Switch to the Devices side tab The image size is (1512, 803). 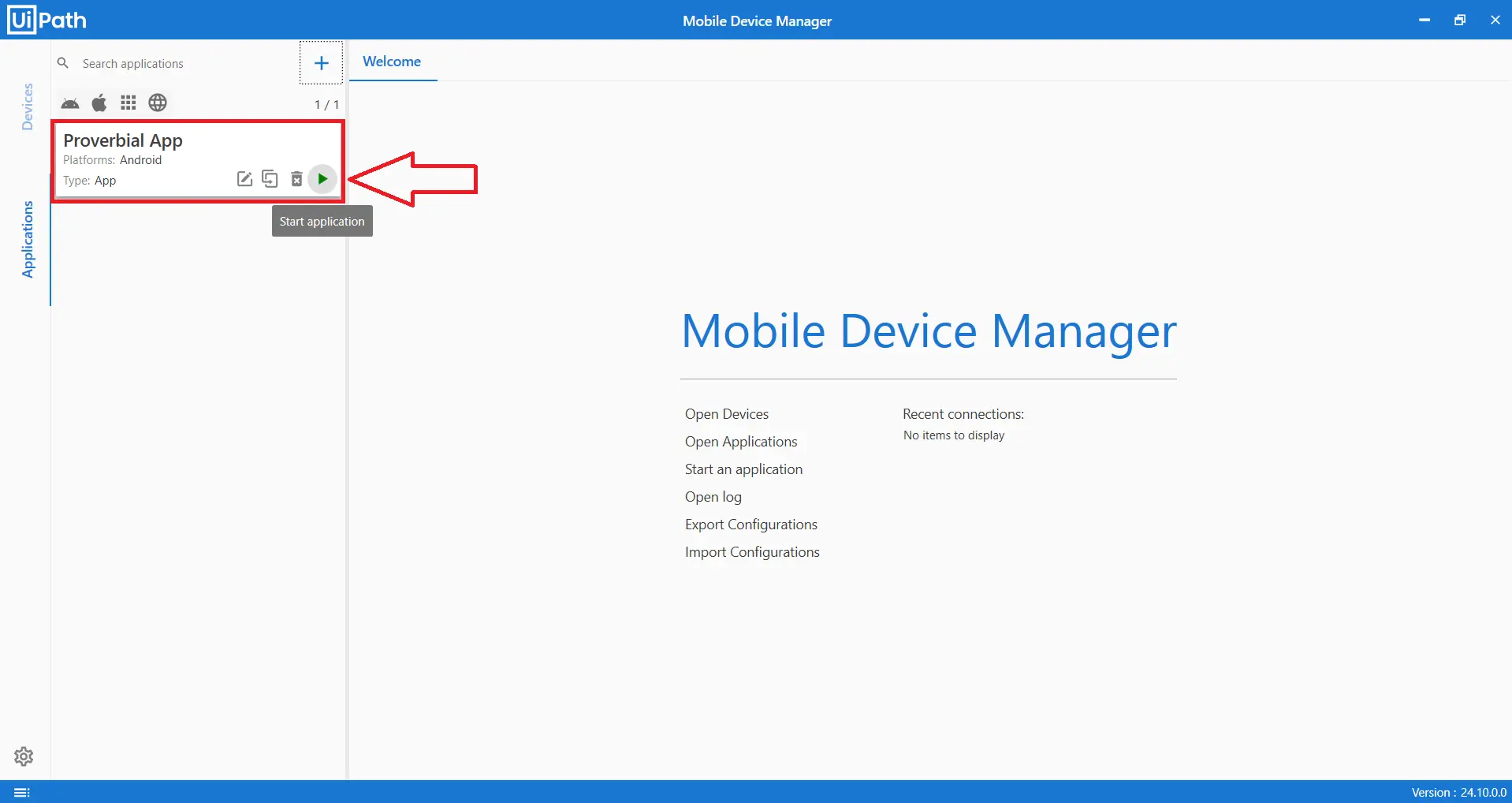coord(28,106)
